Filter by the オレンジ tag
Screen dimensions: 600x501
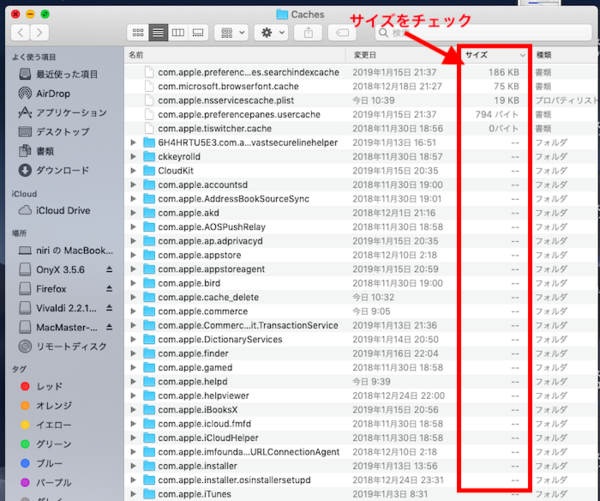coord(46,406)
